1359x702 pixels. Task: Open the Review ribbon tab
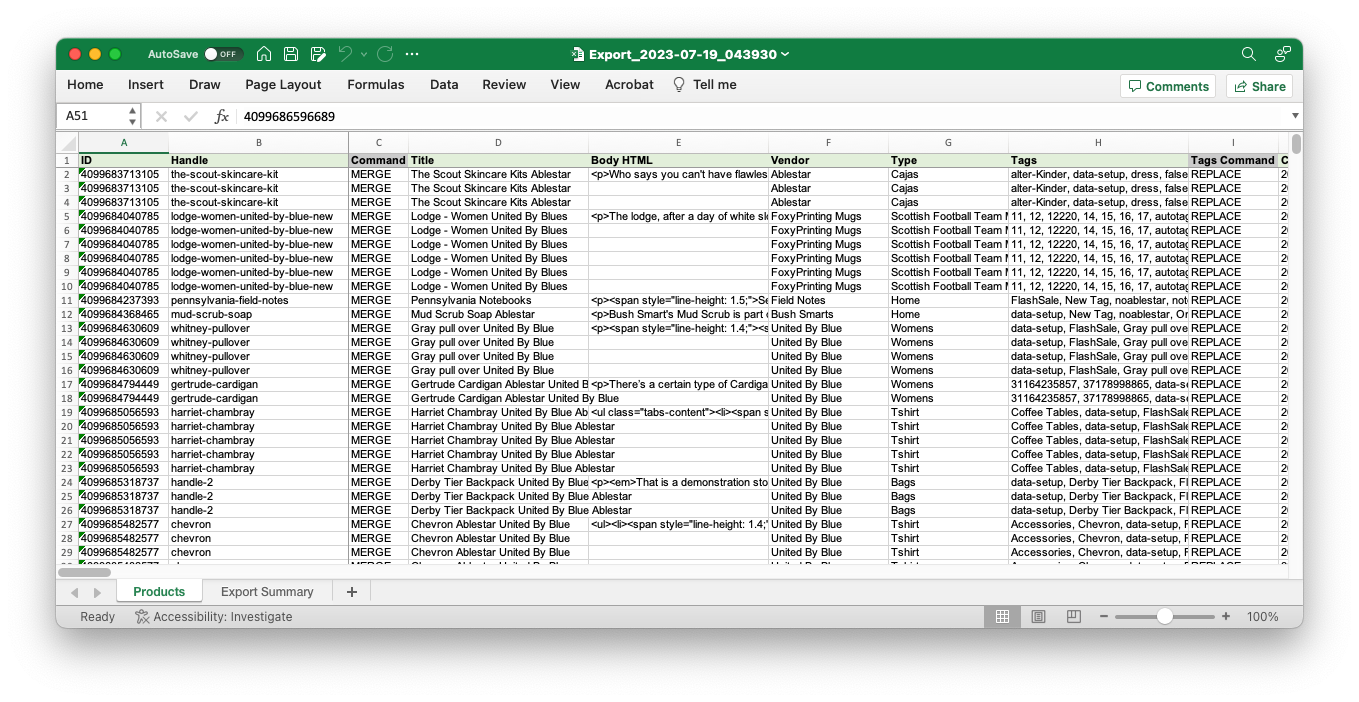[x=504, y=85]
